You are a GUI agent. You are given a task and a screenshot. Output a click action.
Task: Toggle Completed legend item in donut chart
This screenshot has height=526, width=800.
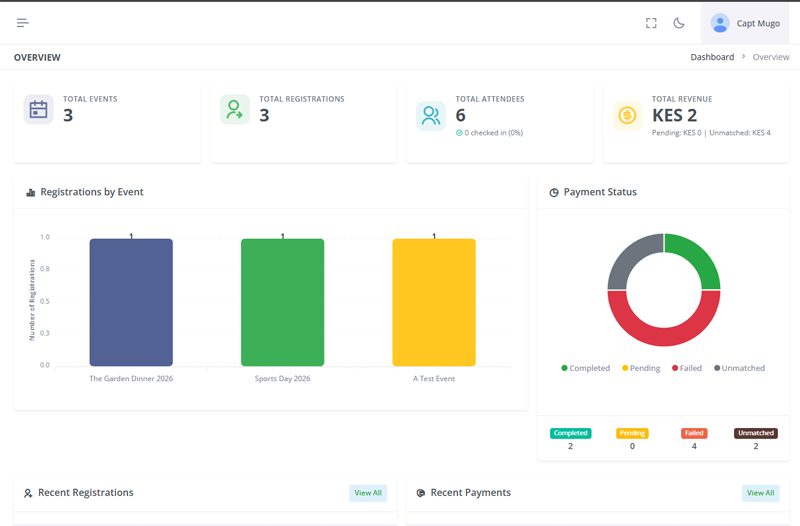(585, 368)
